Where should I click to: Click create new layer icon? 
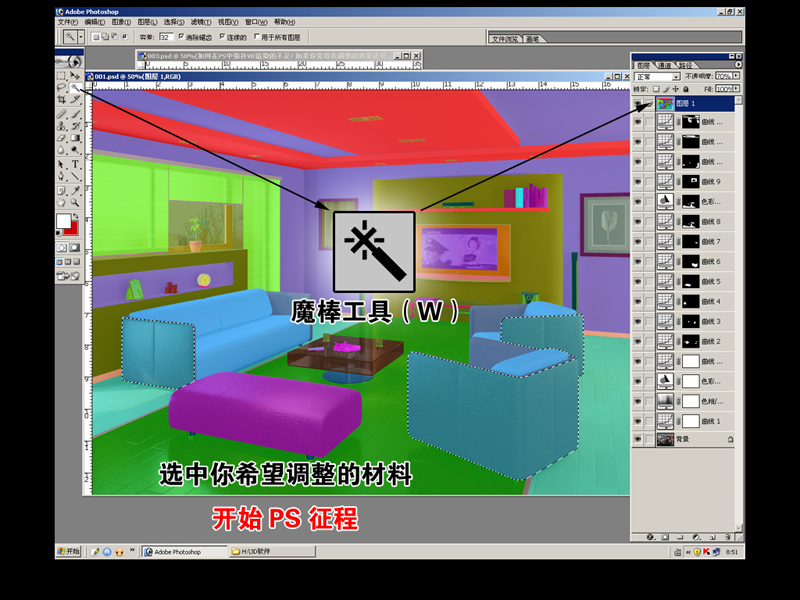point(713,537)
